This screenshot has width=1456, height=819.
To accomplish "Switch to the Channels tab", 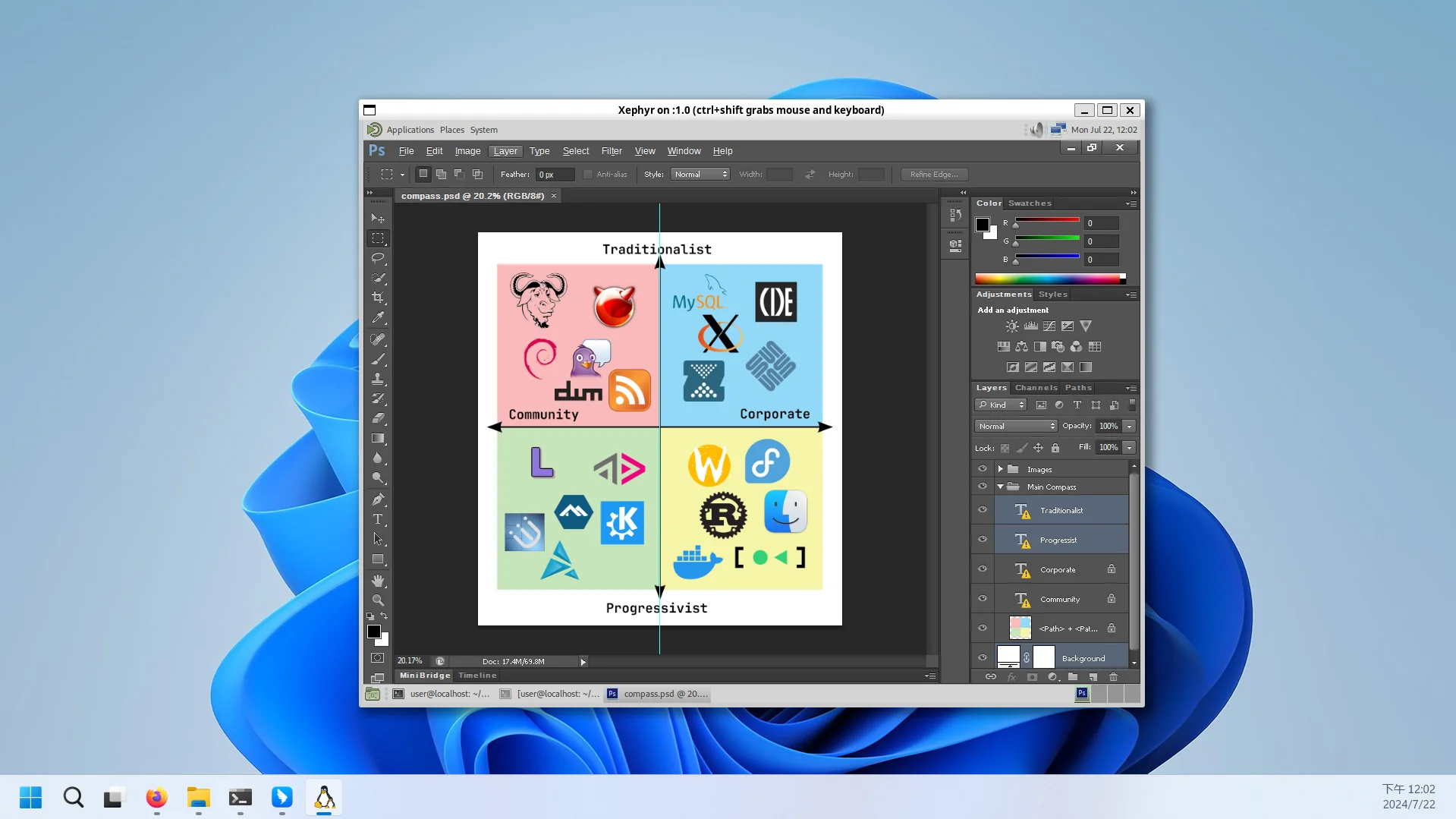I will click(x=1036, y=388).
